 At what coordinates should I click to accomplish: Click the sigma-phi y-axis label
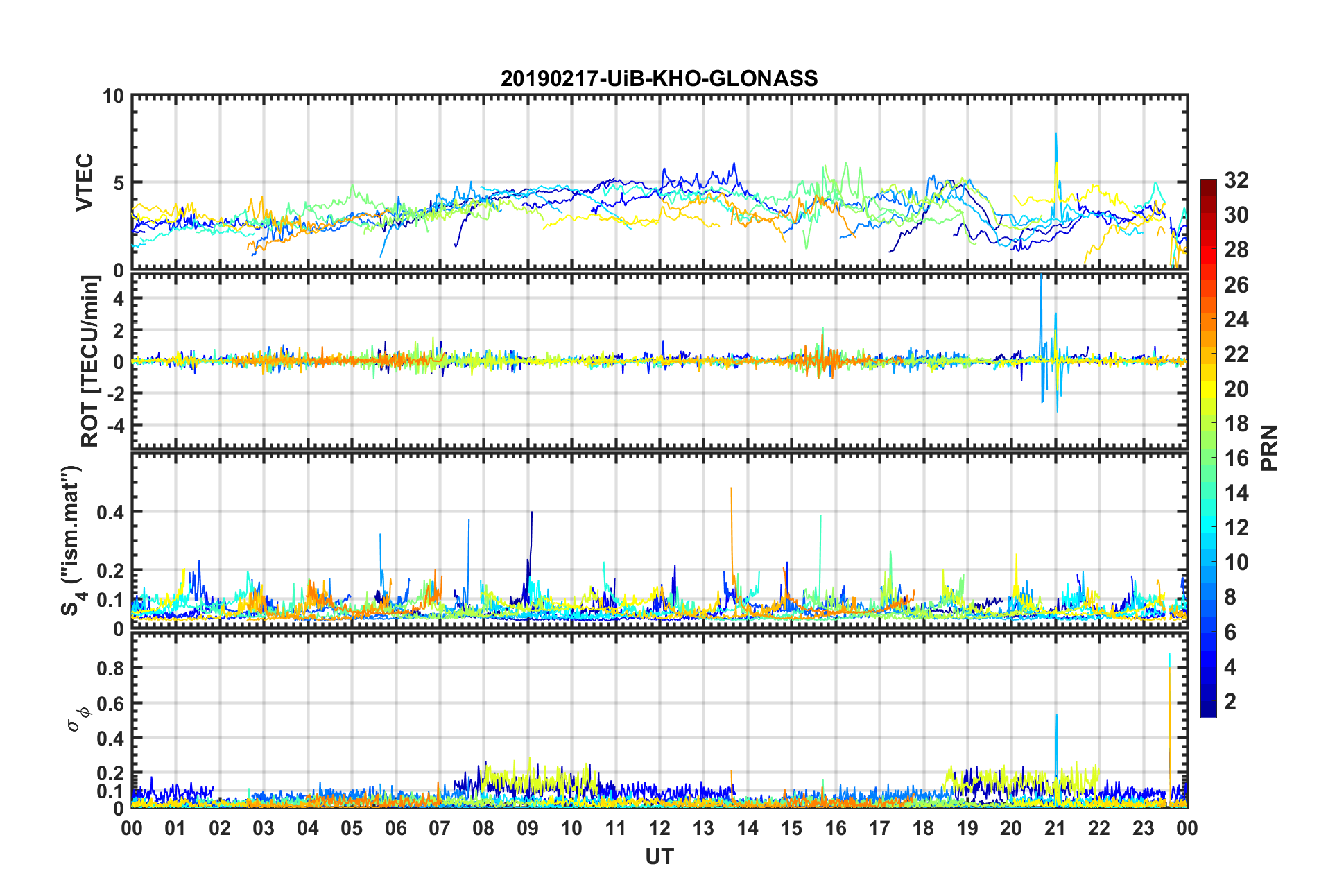pyautogui.click(x=78, y=718)
